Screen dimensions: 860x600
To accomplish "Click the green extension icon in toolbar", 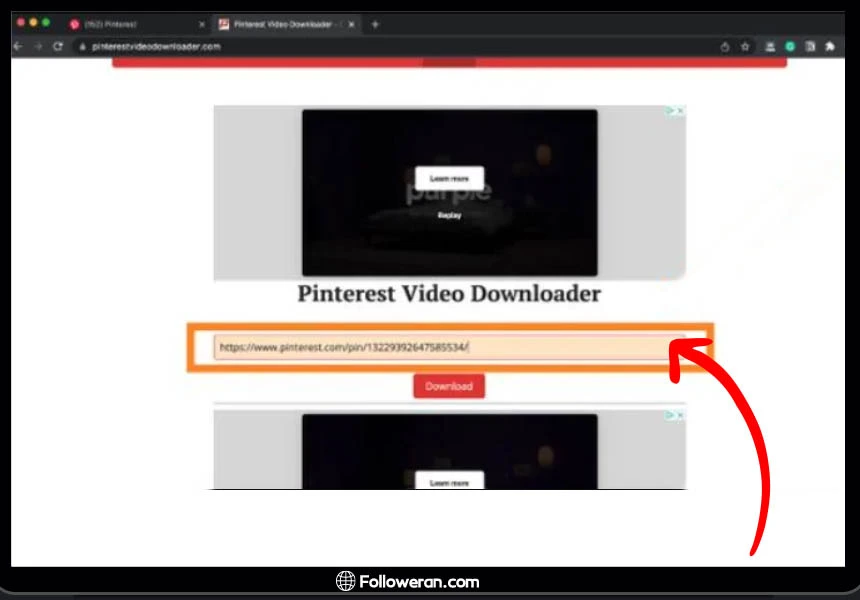I will point(790,46).
